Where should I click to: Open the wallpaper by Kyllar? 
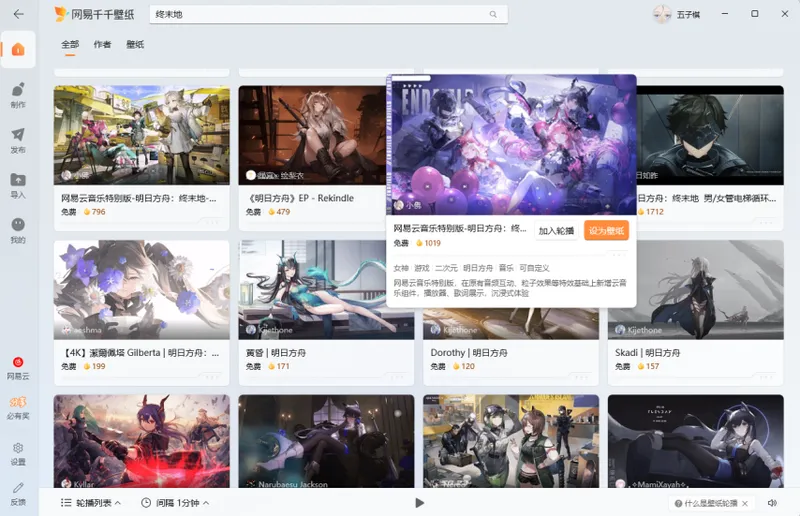click(x=142, y=441)
